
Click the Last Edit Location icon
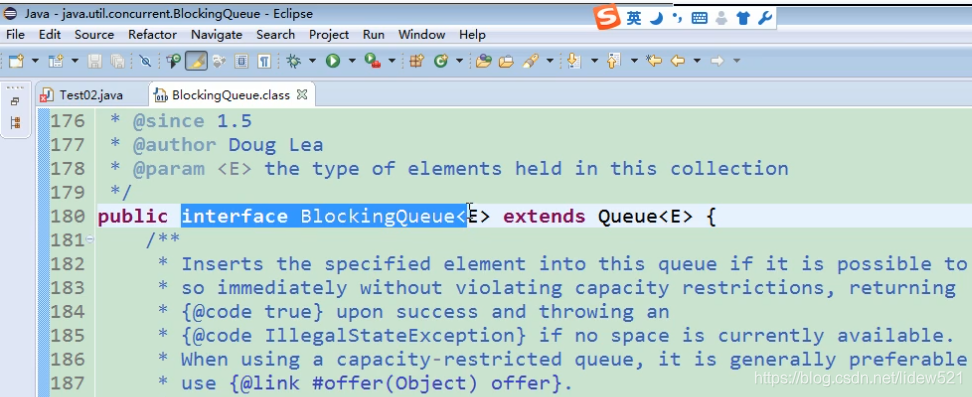pyautogui.click(x=653, y=61)
